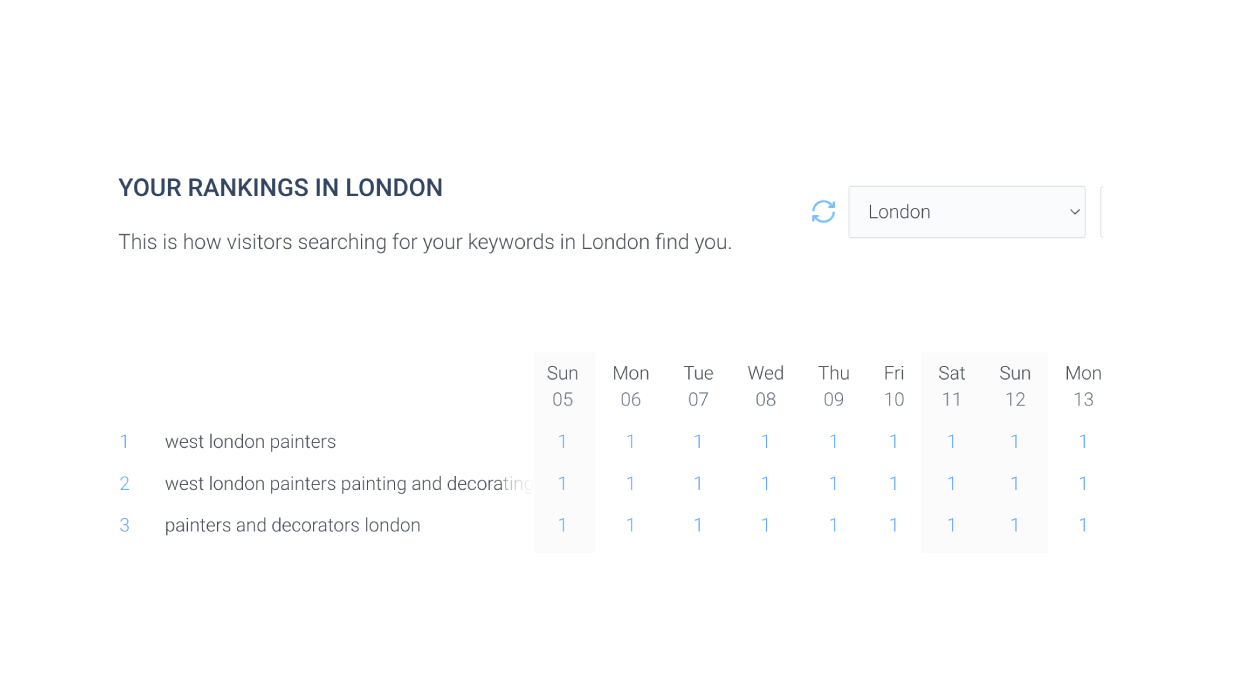Click row number 1 link

click(125, 442)
